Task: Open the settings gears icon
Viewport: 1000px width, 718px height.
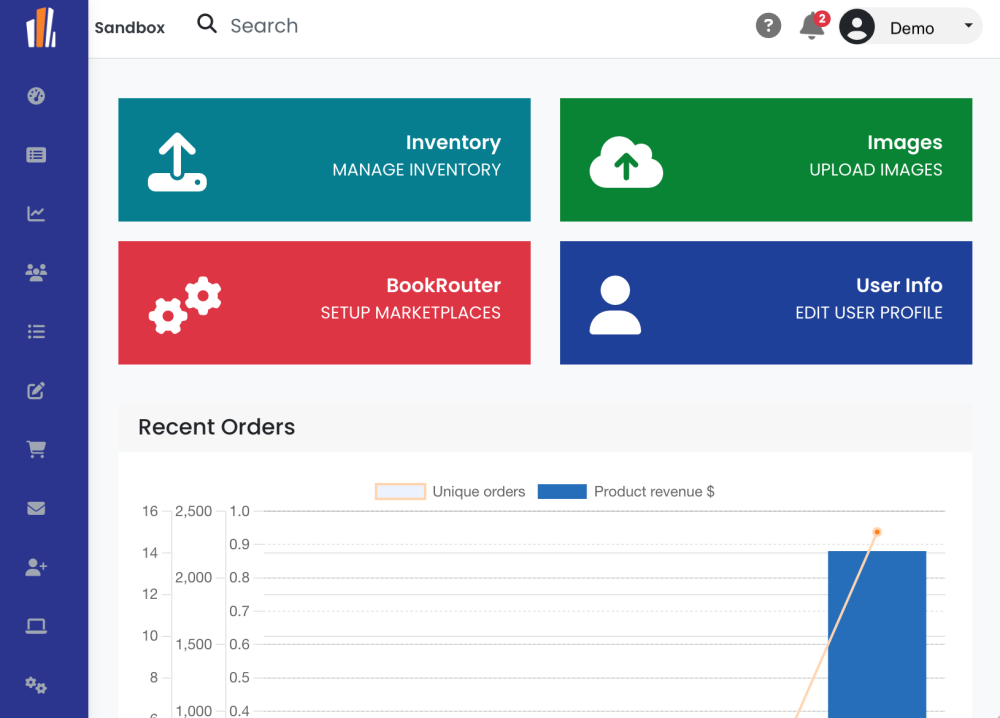Action: [36, 685]
